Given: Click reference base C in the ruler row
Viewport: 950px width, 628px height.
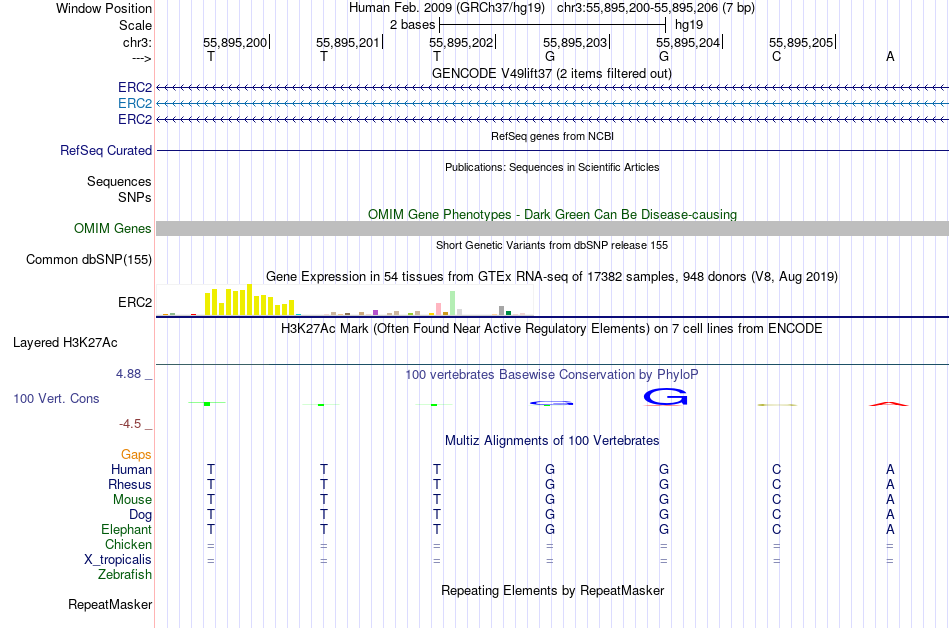Looking at the screenshot, I should tap(776, 56).
